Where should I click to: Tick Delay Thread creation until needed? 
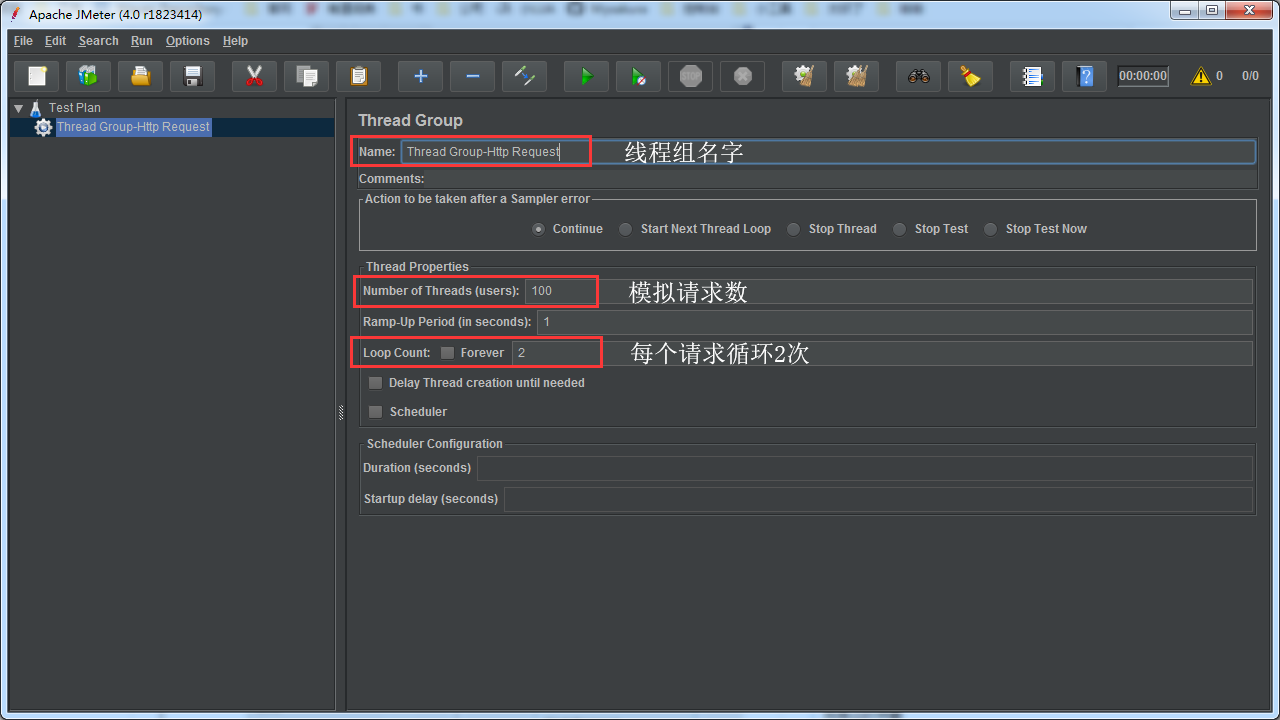(375, 383)
